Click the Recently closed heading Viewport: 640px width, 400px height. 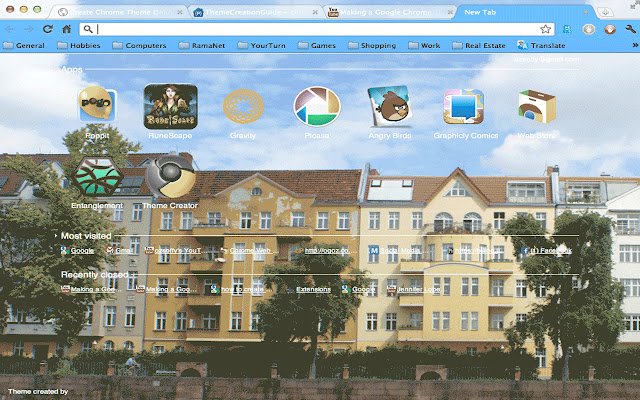(95, 275)
